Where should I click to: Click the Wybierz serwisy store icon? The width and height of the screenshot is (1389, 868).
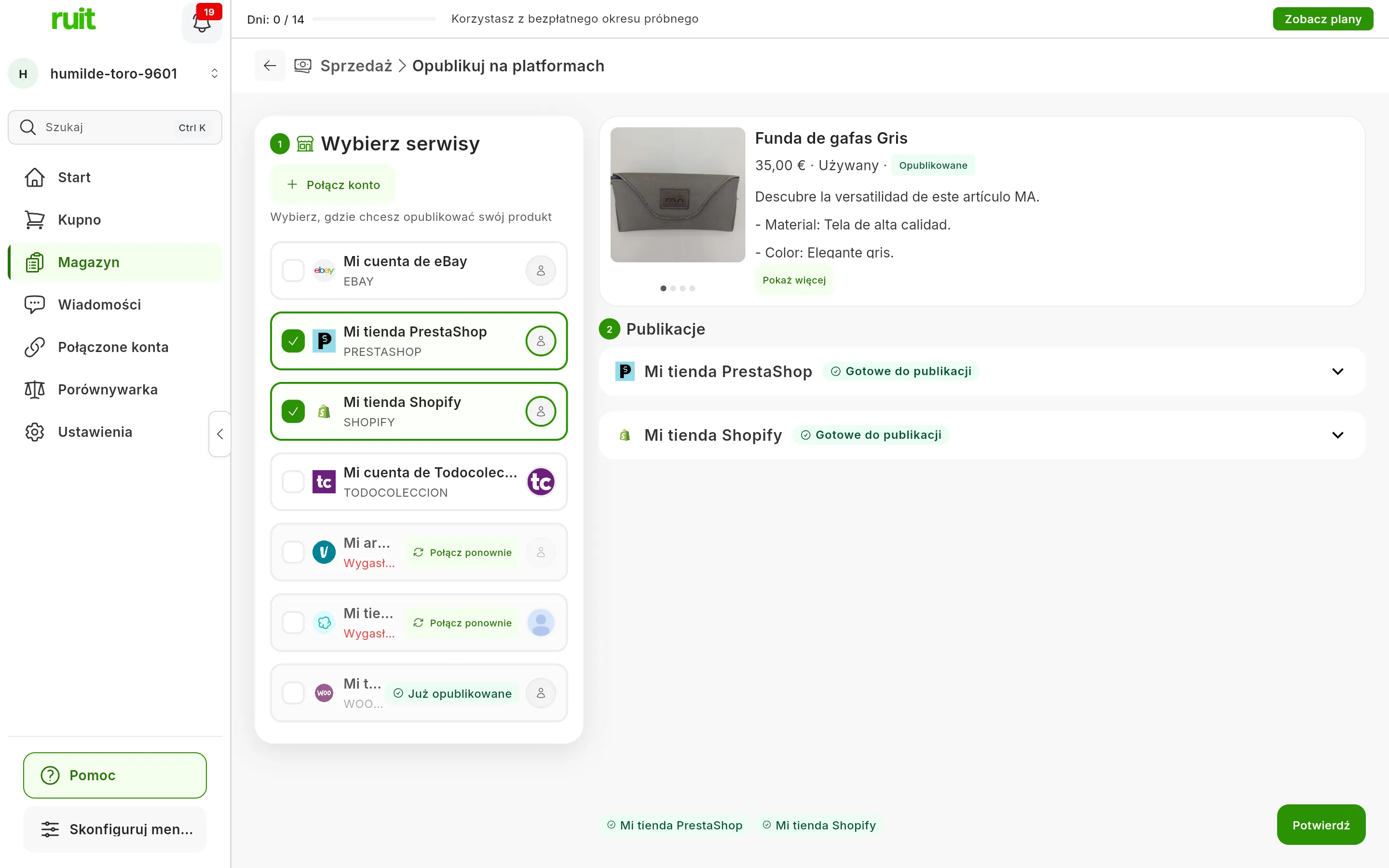[x=305, y=144]
